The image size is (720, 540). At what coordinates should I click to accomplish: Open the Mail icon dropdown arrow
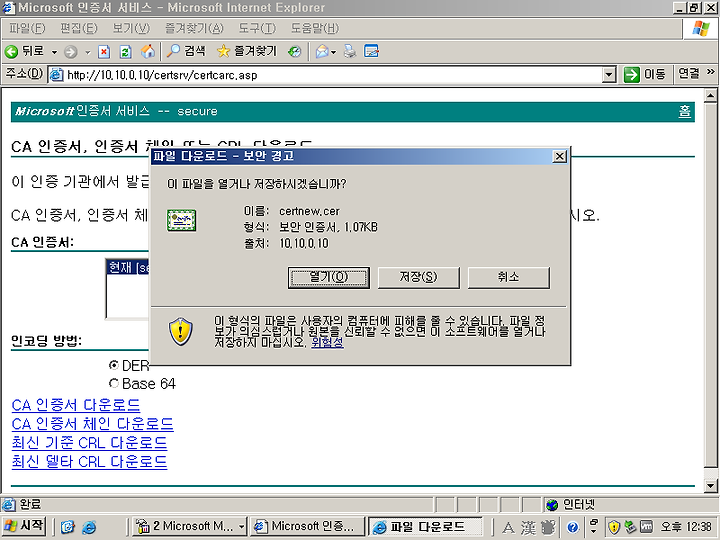click(334, 52)
